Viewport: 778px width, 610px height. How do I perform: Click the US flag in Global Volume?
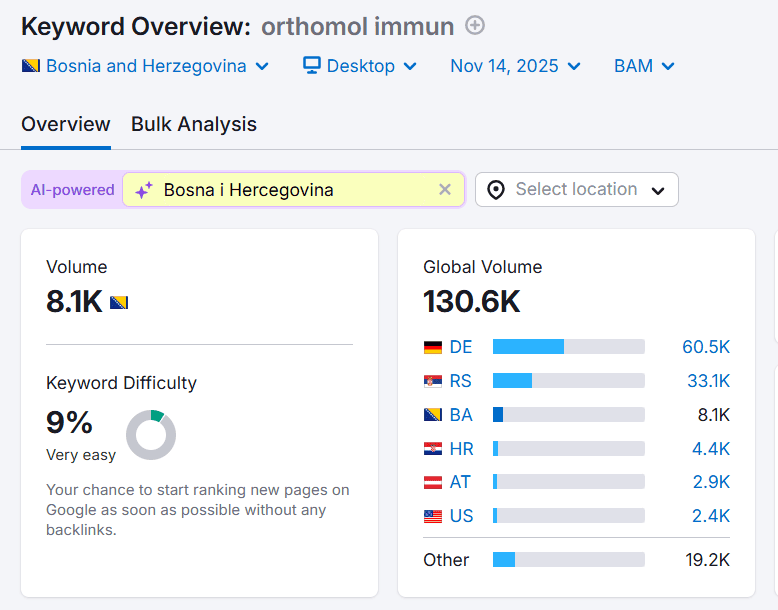(x=433, y=516)
